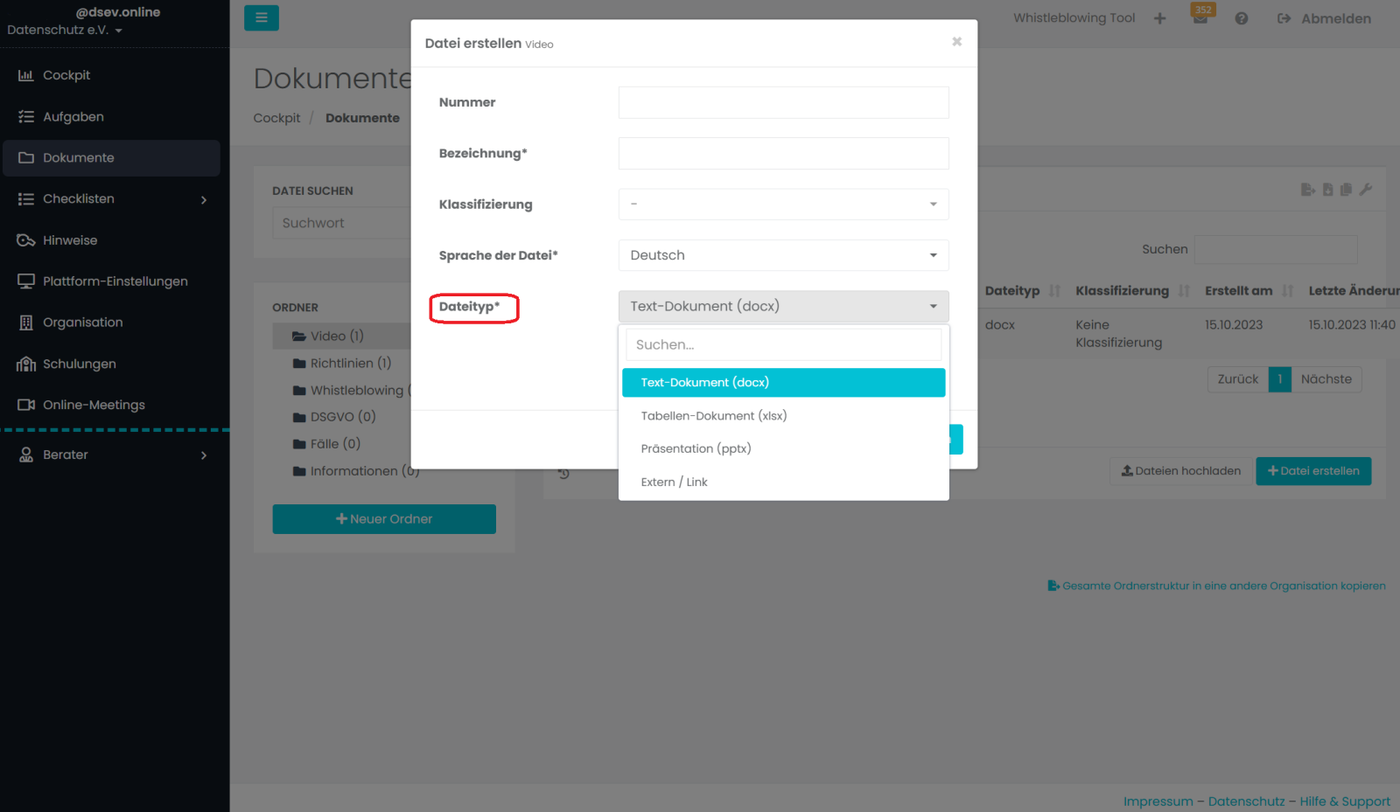This screenshot has width=1400, height=812.
Task: Click the wrench settings icon
Action: 1365,190
